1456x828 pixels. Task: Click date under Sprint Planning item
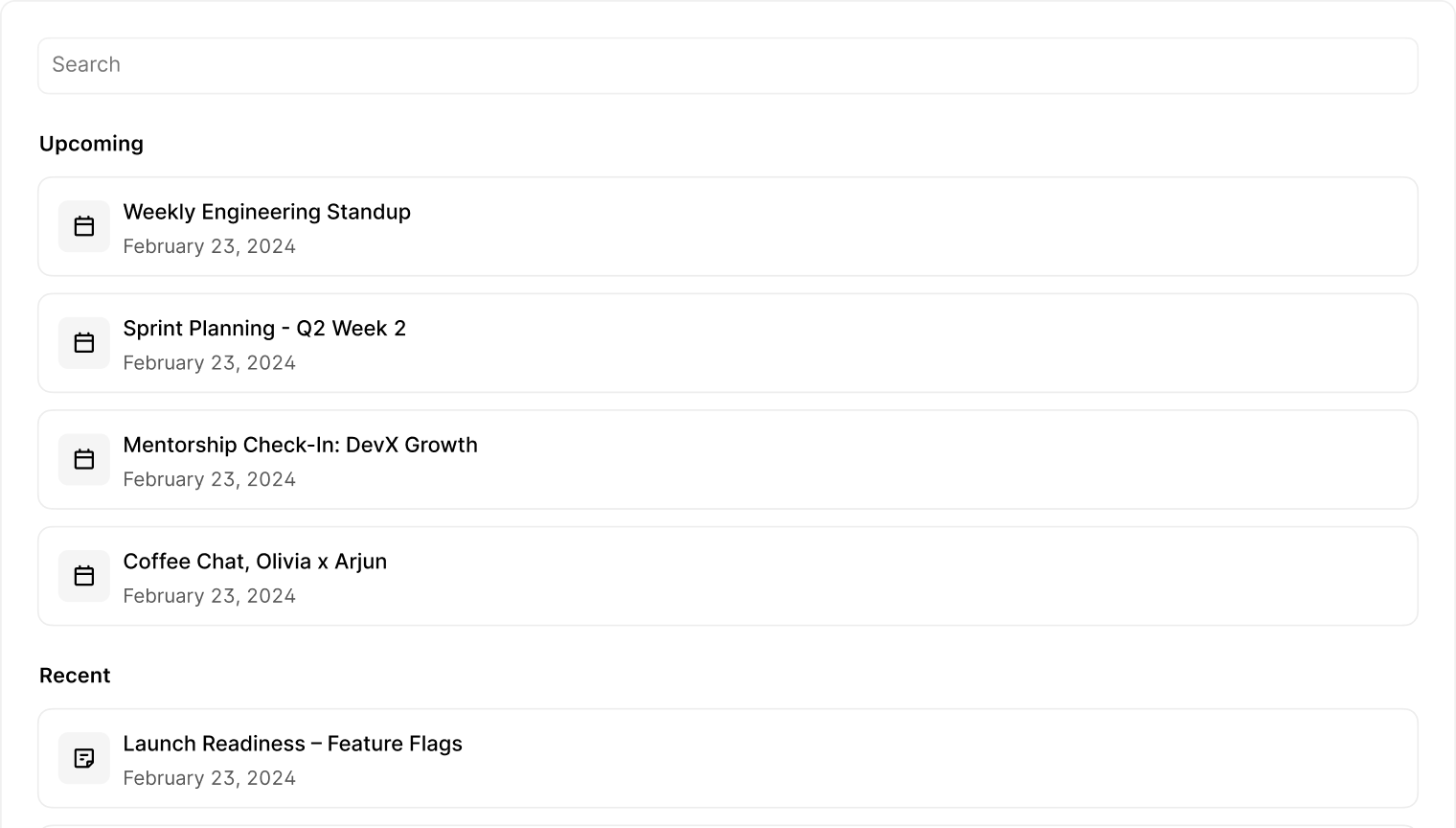[x=209, y=363]
